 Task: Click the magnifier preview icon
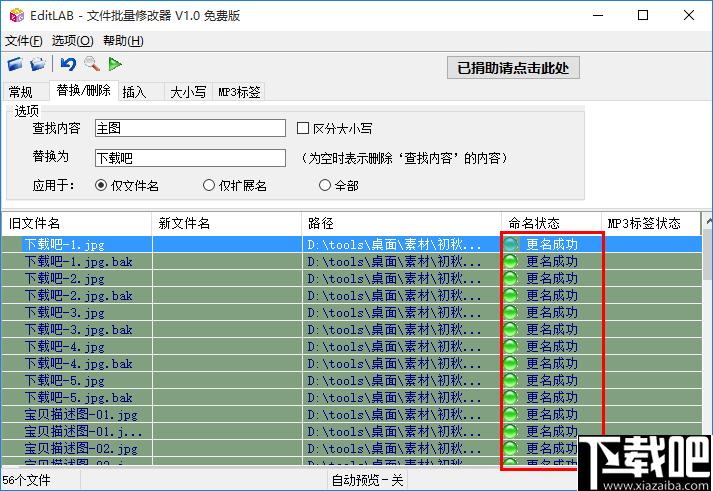pos(92,64)
